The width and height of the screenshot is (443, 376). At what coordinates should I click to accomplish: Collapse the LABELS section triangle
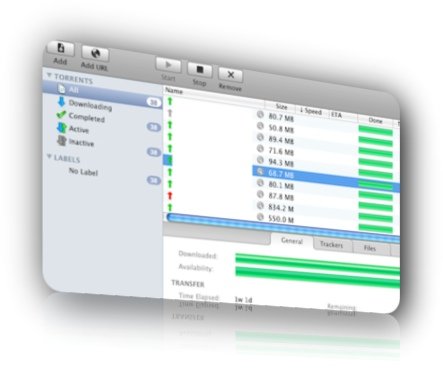coord(49,156)
